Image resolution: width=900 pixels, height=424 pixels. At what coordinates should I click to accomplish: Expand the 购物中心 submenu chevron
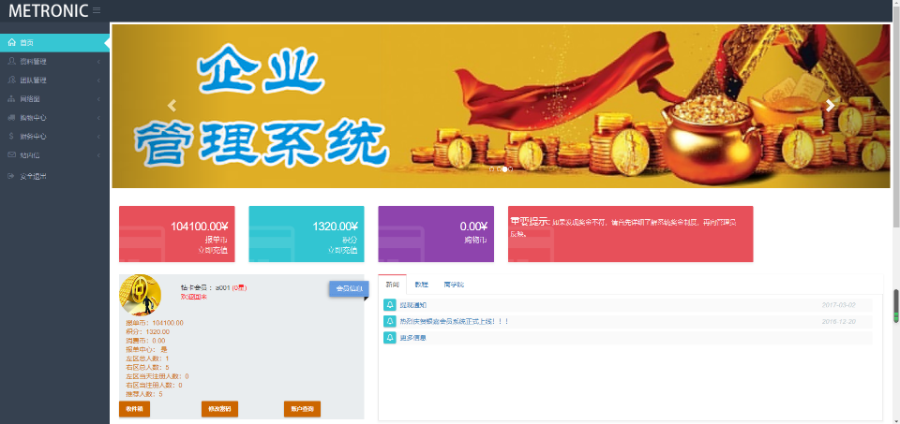(99, 118)
